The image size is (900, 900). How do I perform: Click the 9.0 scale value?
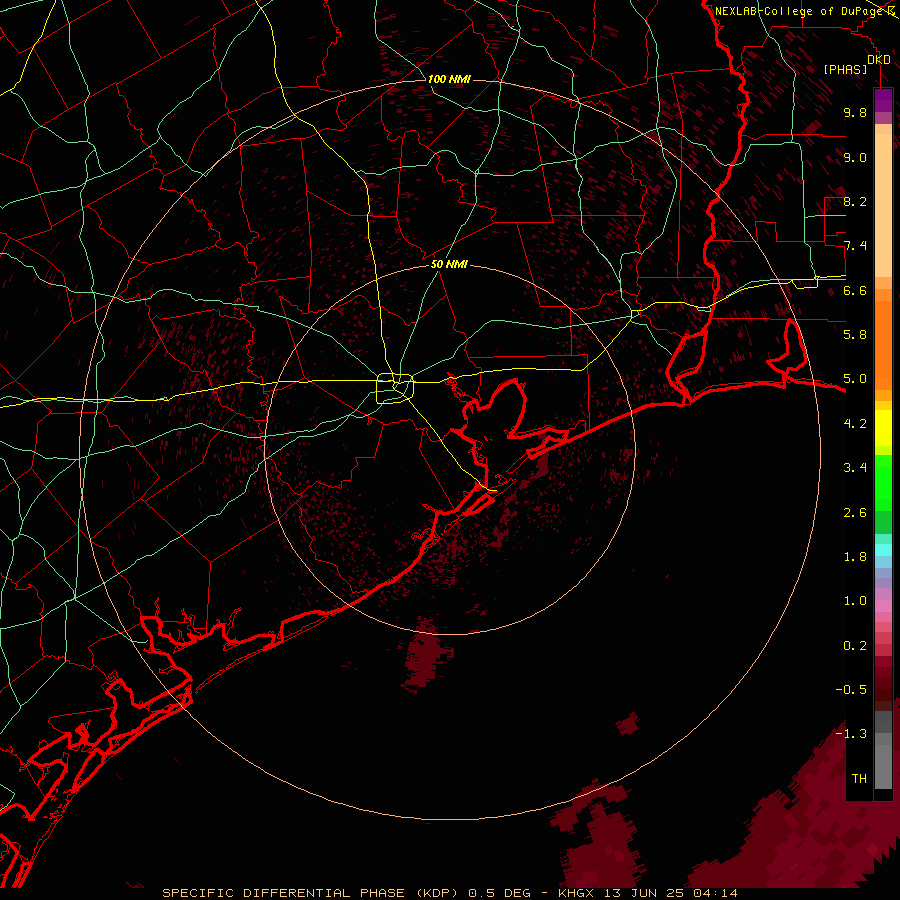(x=855, y=157)
